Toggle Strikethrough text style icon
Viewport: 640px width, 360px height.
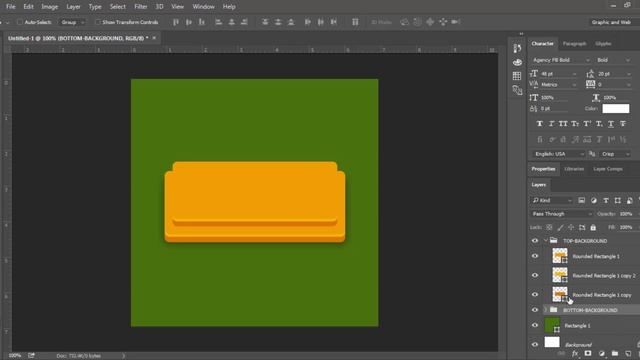(623, 124)
